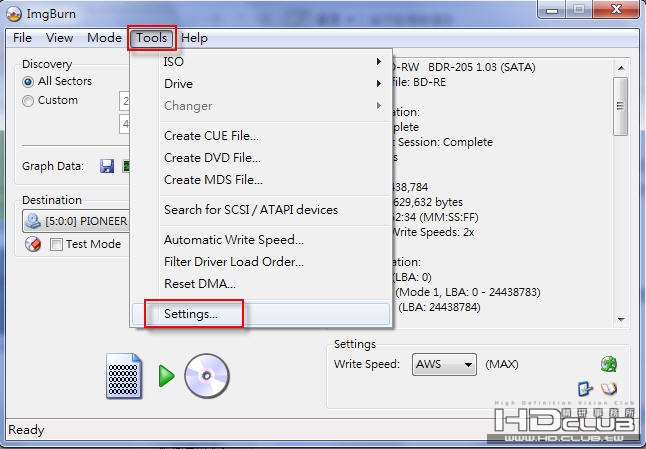Open the Write Speed AWS dropdown

(x=444, y=364)
